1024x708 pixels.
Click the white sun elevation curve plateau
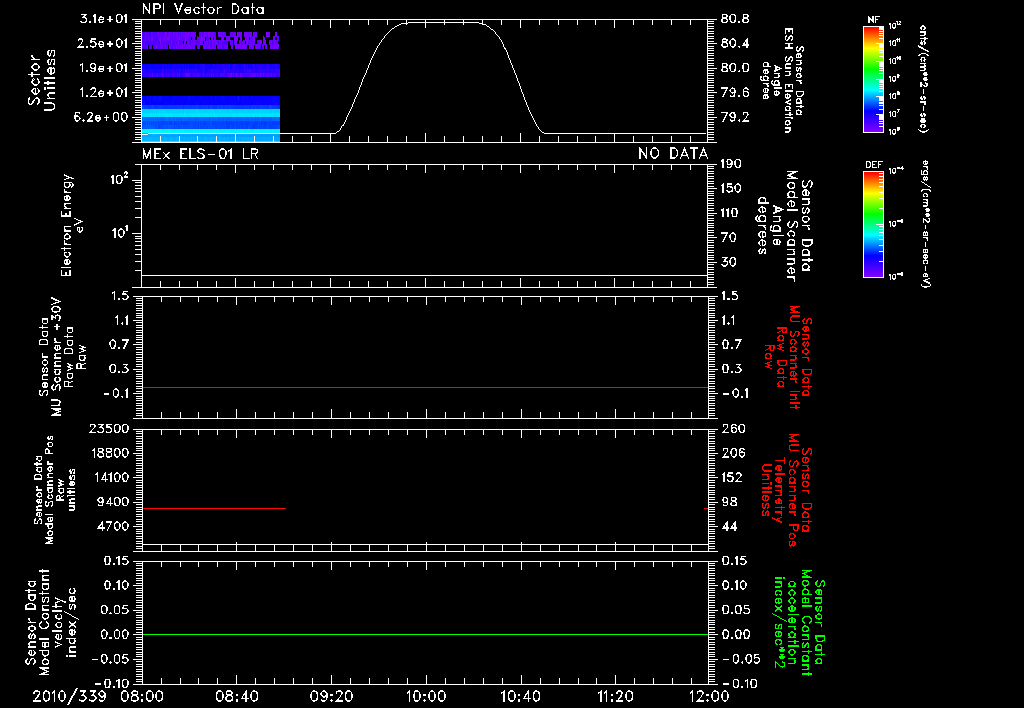click(444, 23)
